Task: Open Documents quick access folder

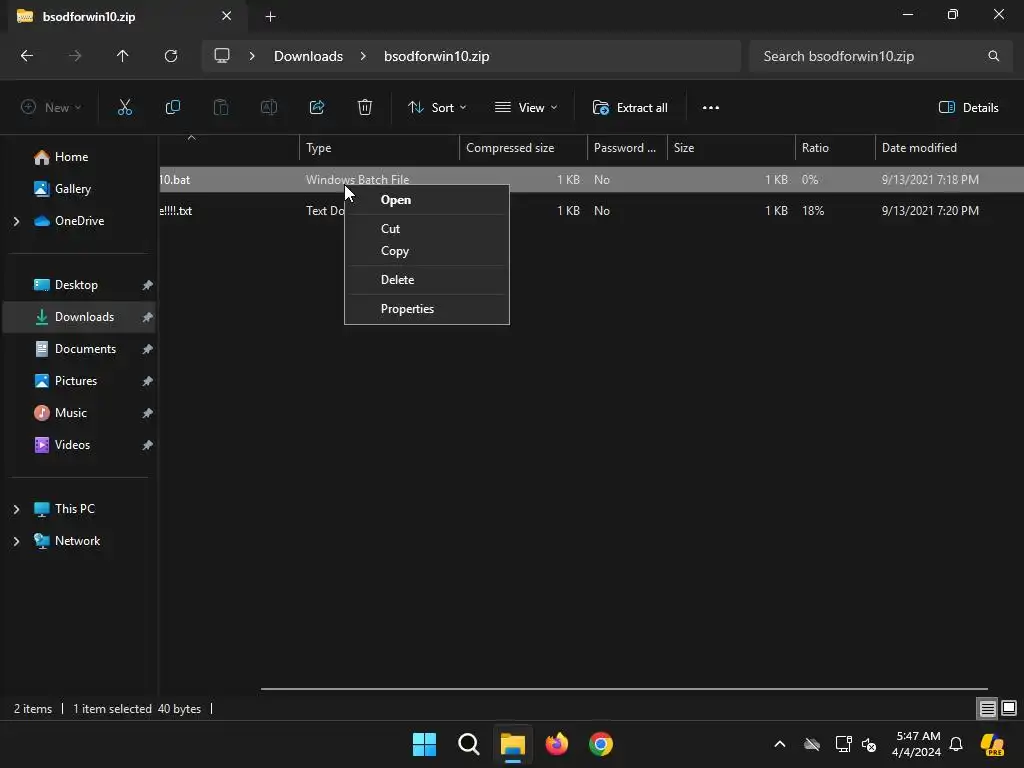Action: coord(85,349)
